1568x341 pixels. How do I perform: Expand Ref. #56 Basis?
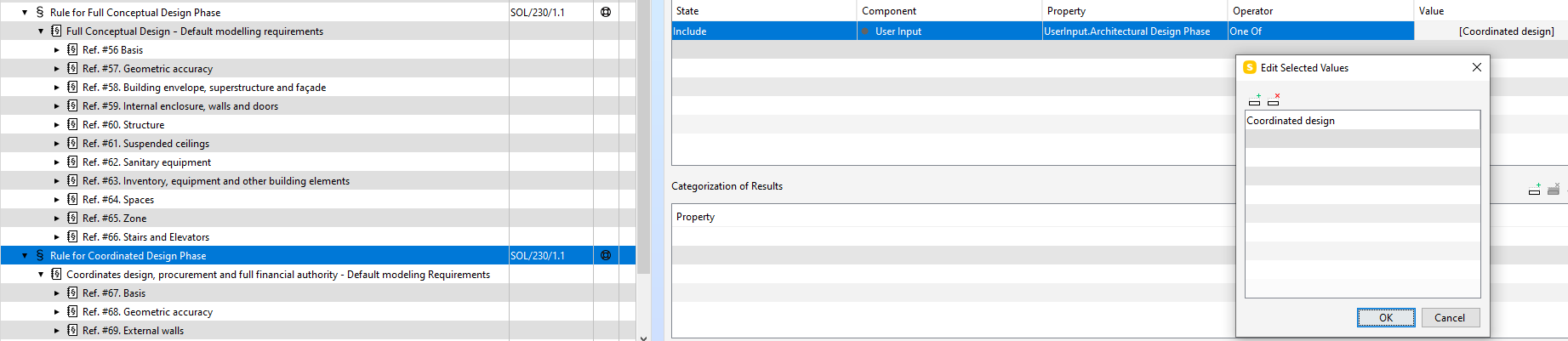[x=57, y=50]
